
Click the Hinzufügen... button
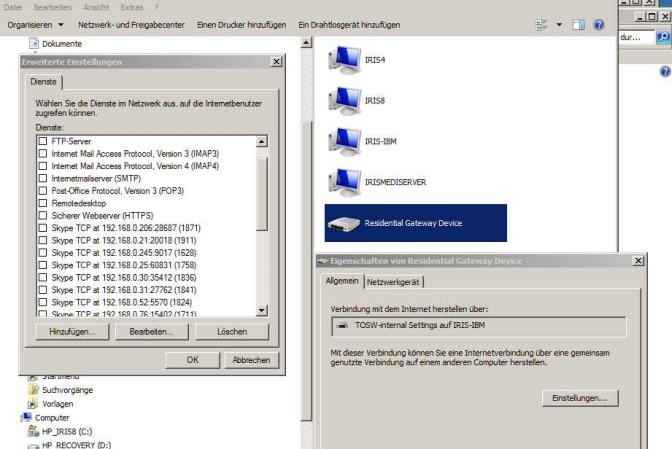click(x=72, y=332)
